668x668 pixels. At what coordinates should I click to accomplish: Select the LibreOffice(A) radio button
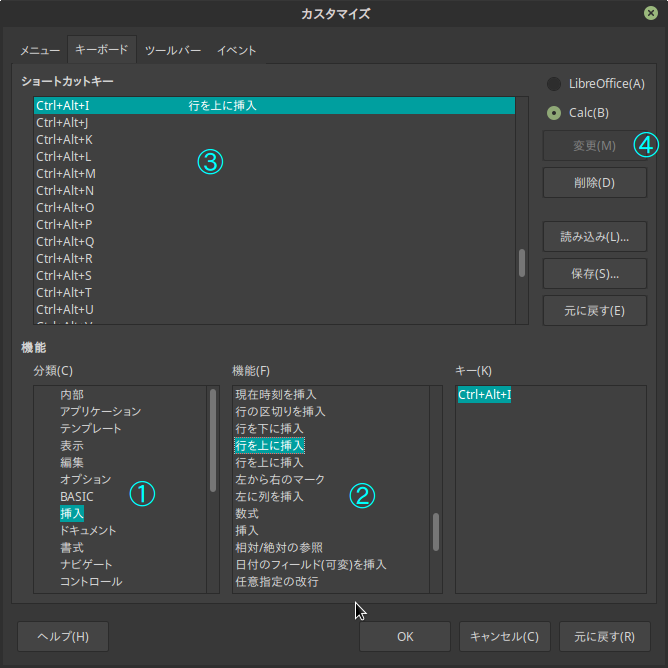(x=554, y=84)
